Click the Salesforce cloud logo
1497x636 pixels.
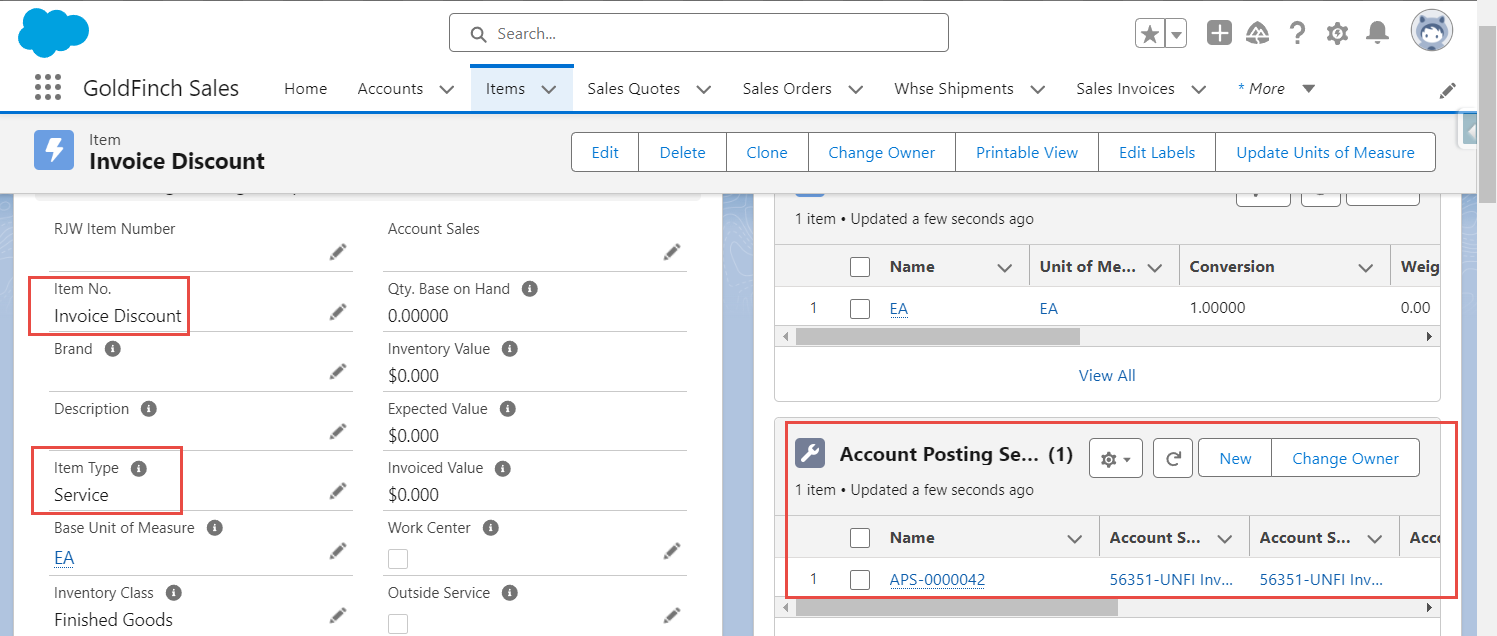pos(54,33)
